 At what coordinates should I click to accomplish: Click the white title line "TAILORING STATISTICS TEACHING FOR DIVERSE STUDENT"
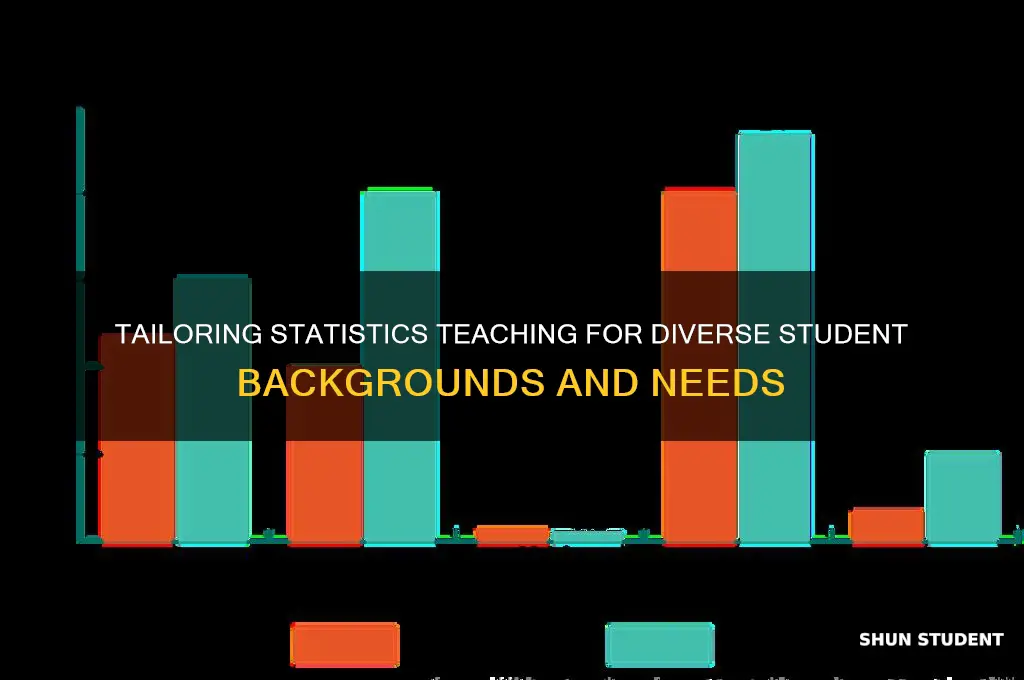point(511,334)
